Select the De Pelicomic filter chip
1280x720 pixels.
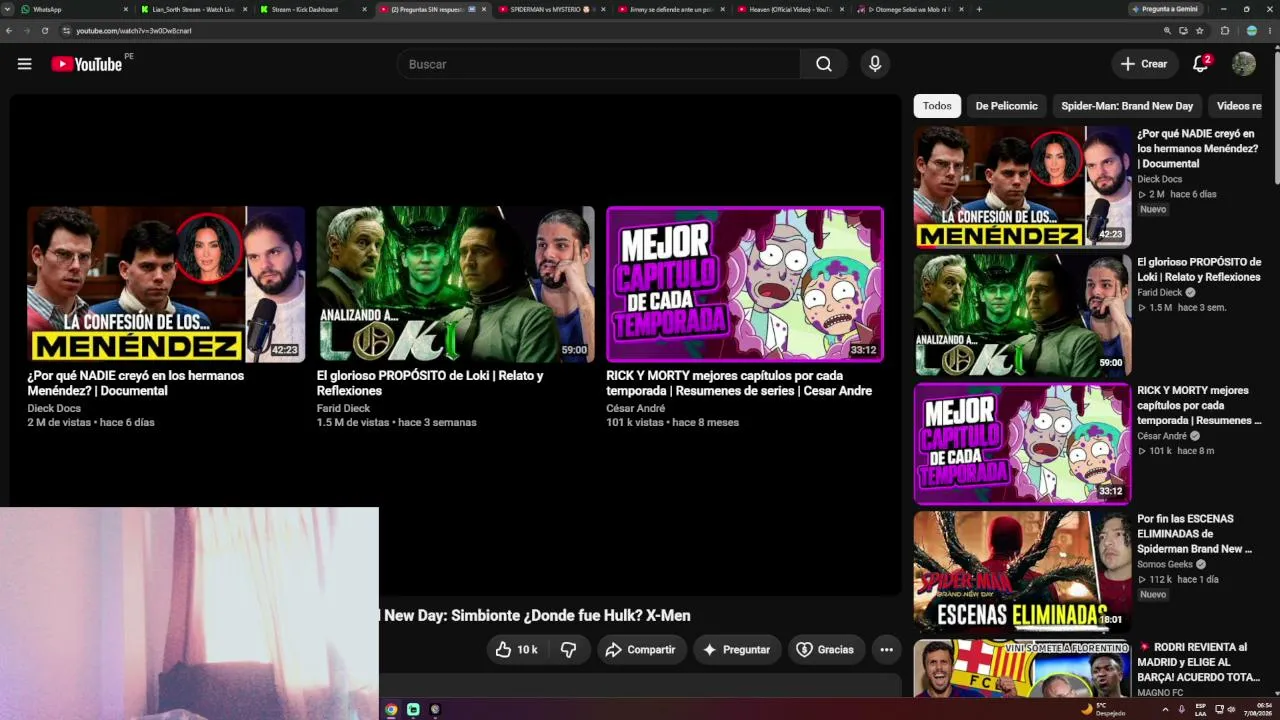pos(1006,106)
